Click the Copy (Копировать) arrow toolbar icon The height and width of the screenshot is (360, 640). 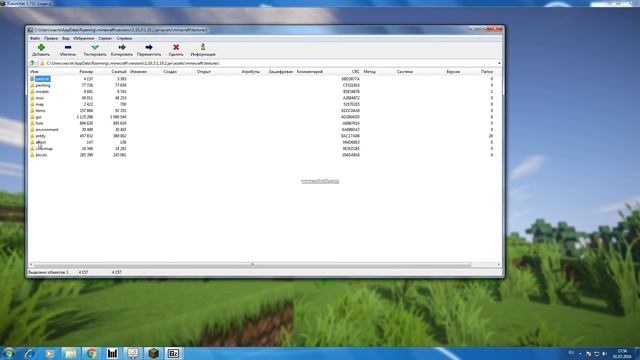pyautogui.click(x=122, y=48)
